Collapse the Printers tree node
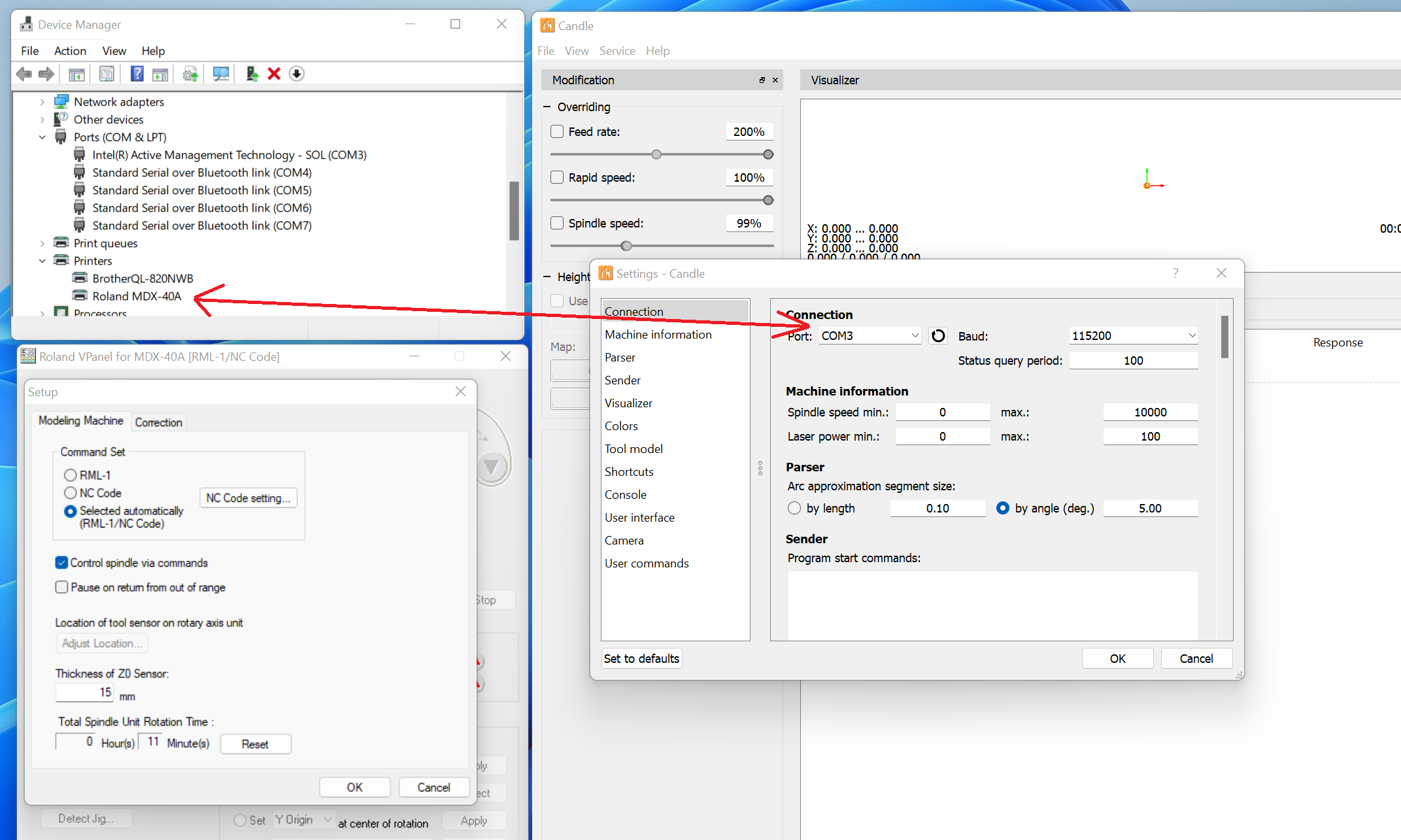 (x=42, y=261)
